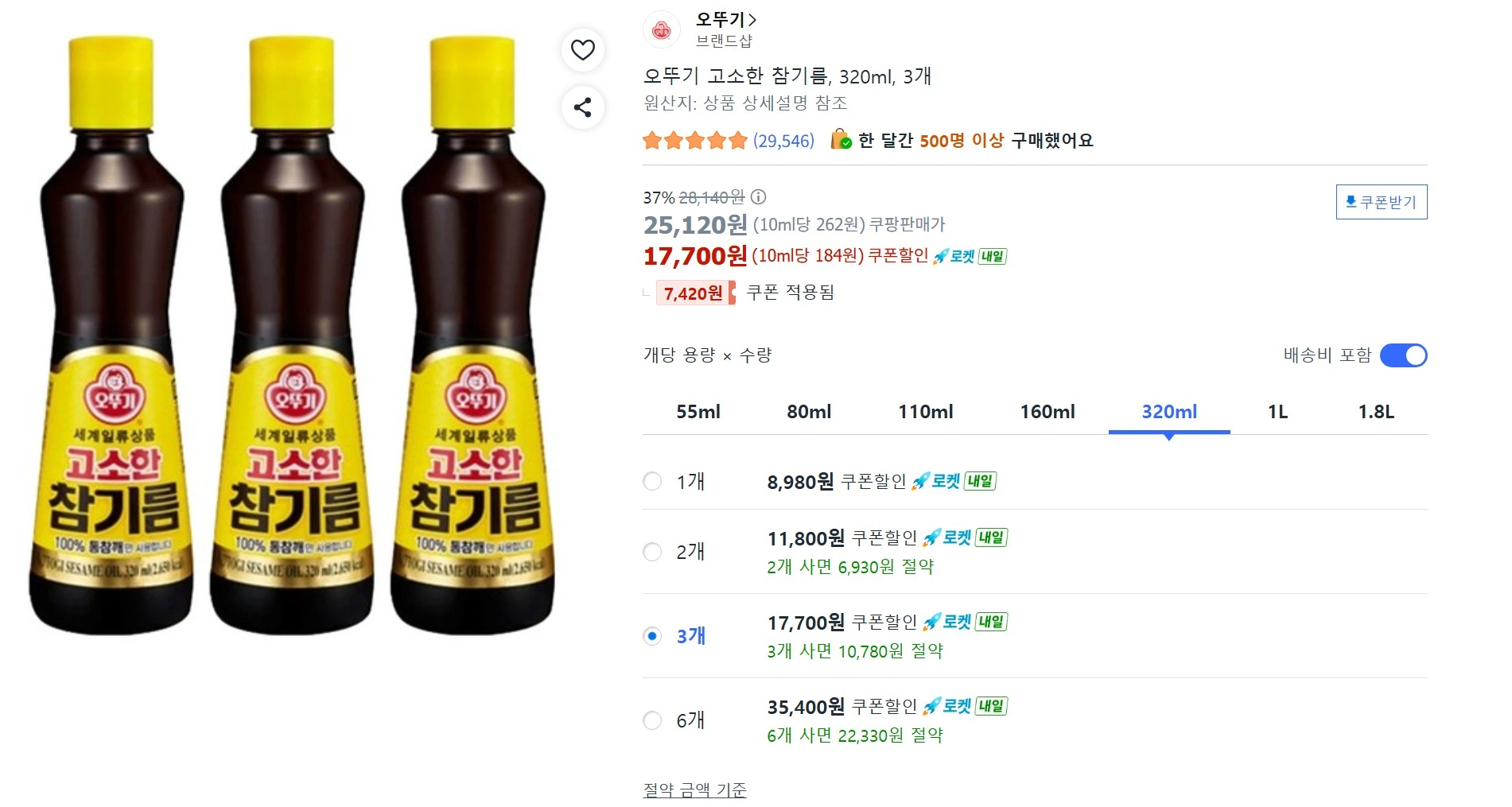Select the 1개 quantity radio button

(x=652, y=481)
